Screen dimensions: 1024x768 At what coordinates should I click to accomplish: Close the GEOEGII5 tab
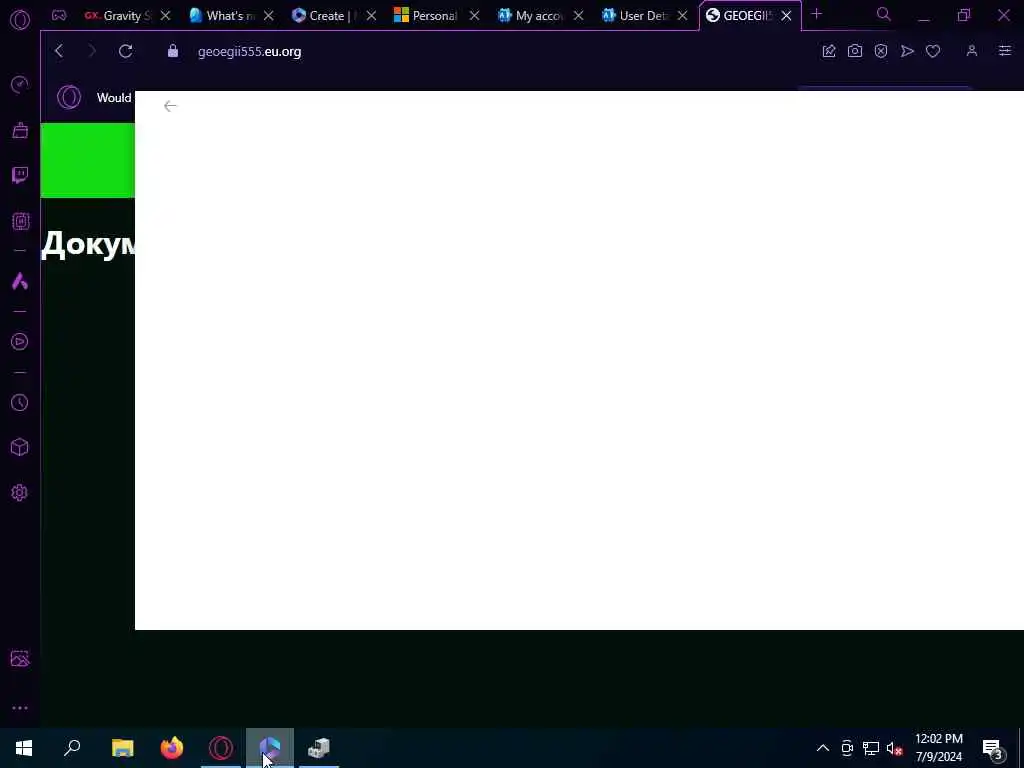click(787, 16)
